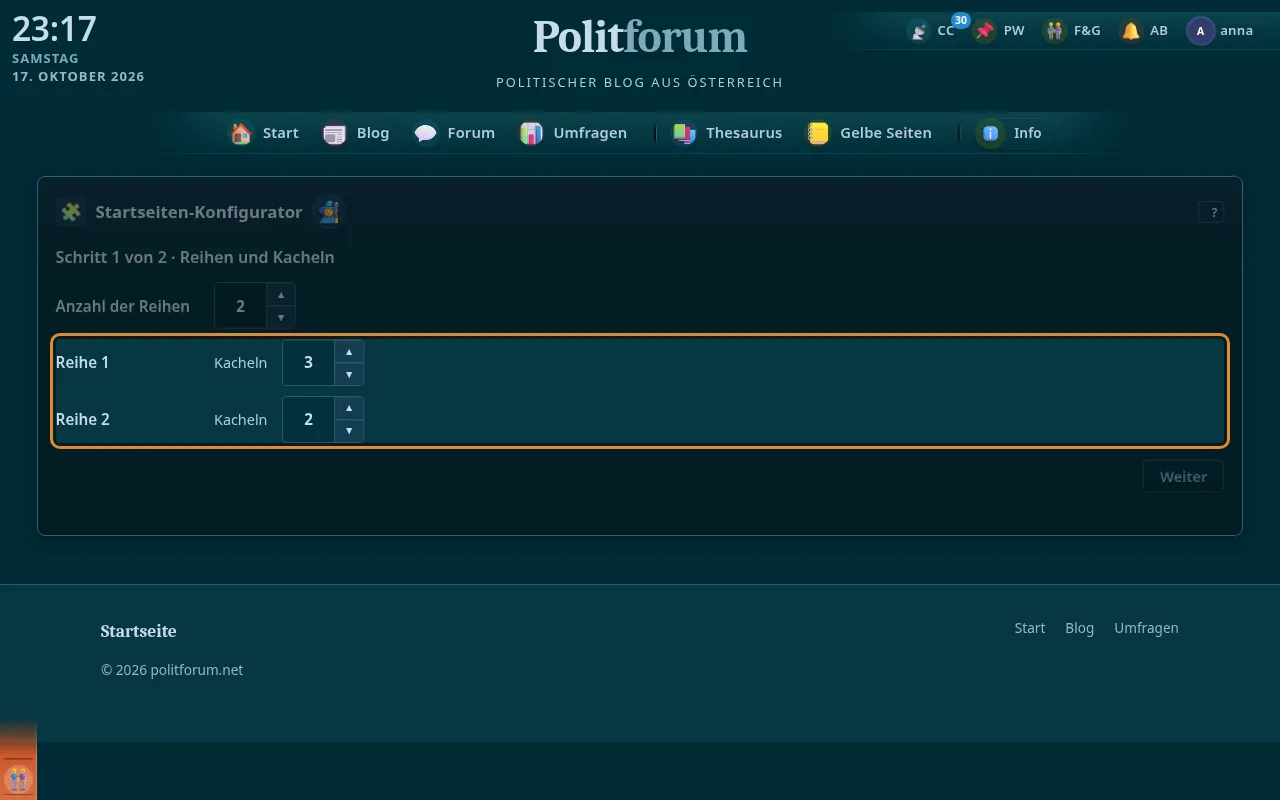Open the CC satellite dish icon
The width and height of the screenshot is (1280, 800).
pyautogui.click(x=918, y=31)
